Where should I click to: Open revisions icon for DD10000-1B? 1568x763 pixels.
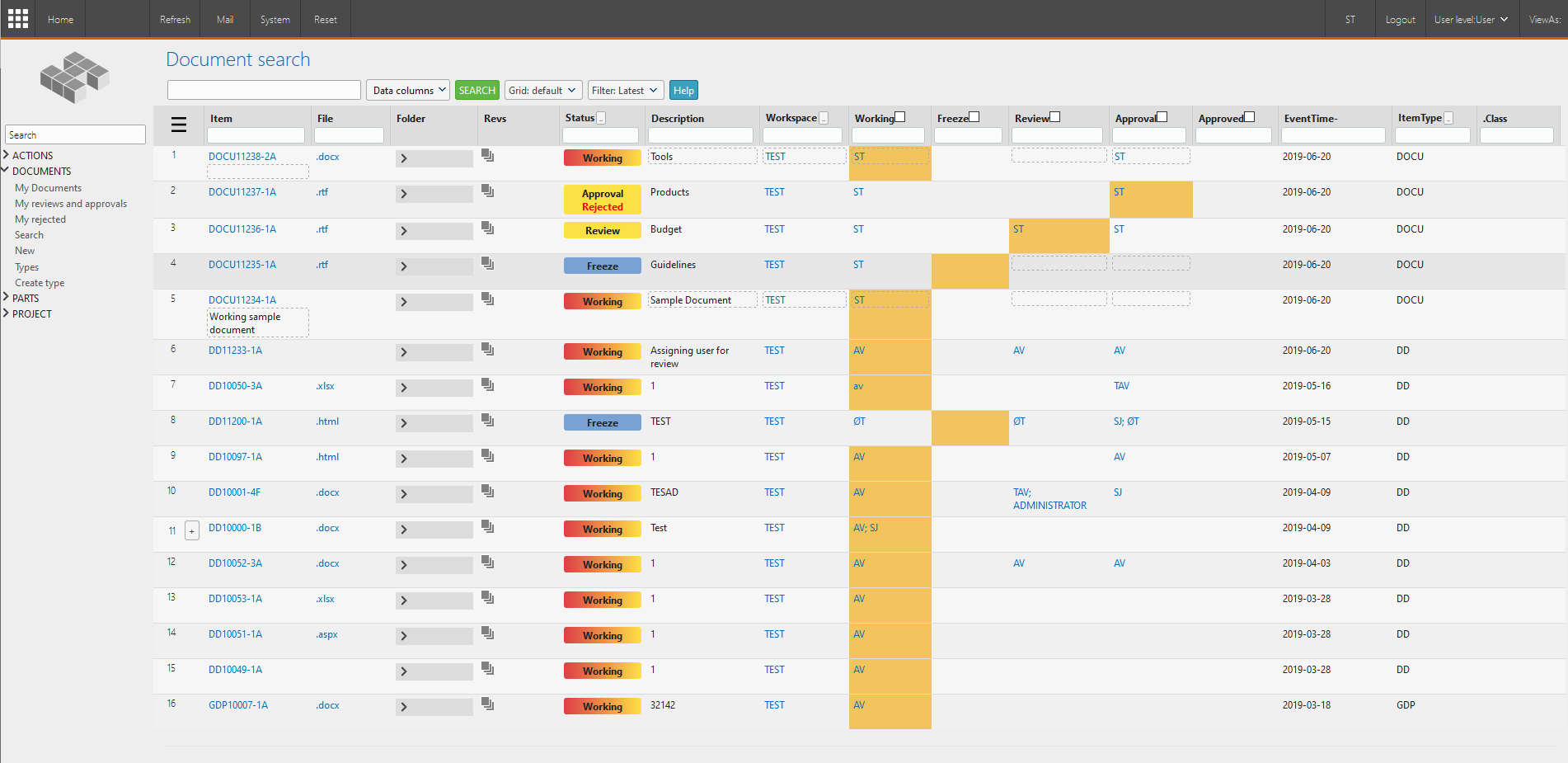[488, 526]
